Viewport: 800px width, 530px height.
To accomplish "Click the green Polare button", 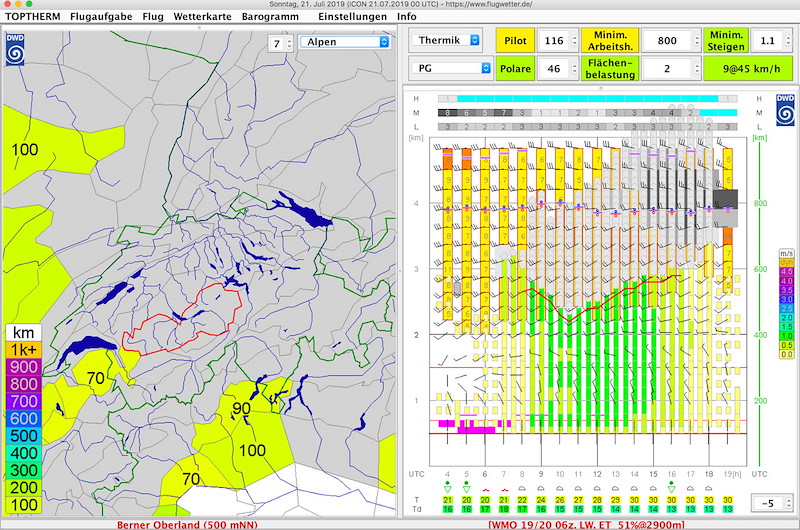I will click(x=515, y=68).
